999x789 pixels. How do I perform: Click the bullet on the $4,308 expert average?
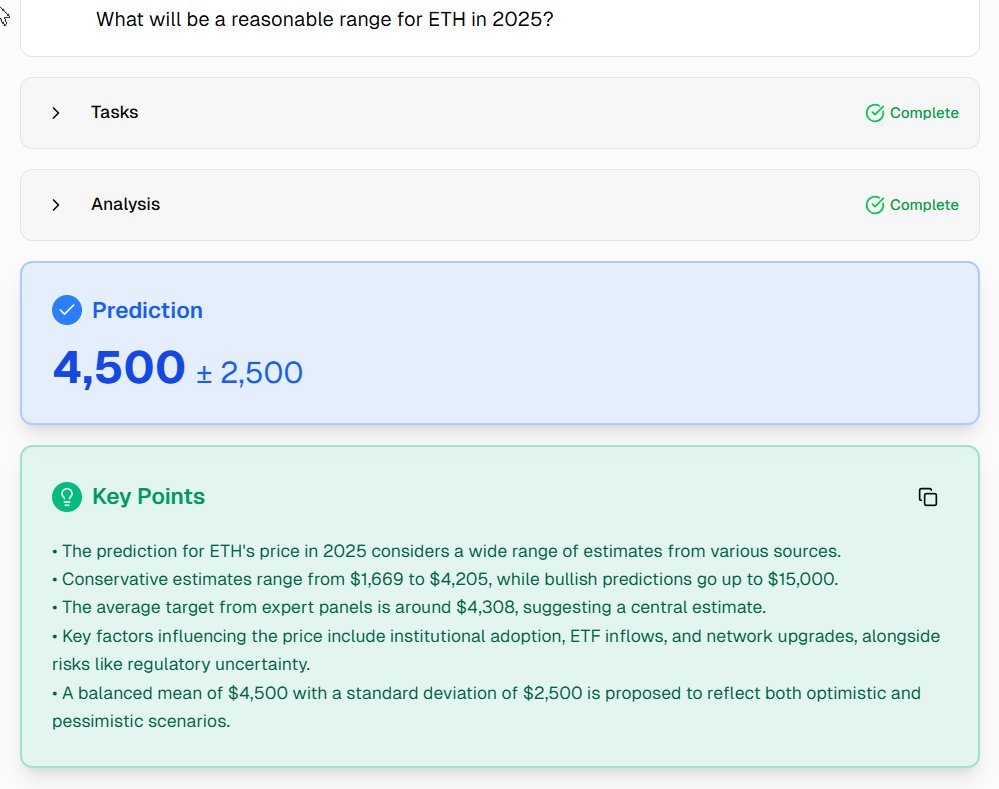(x=409, y=607)
